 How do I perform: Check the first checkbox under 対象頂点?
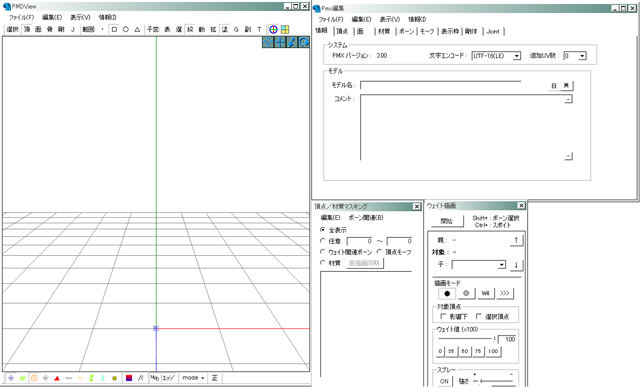(x=443, y=317)
